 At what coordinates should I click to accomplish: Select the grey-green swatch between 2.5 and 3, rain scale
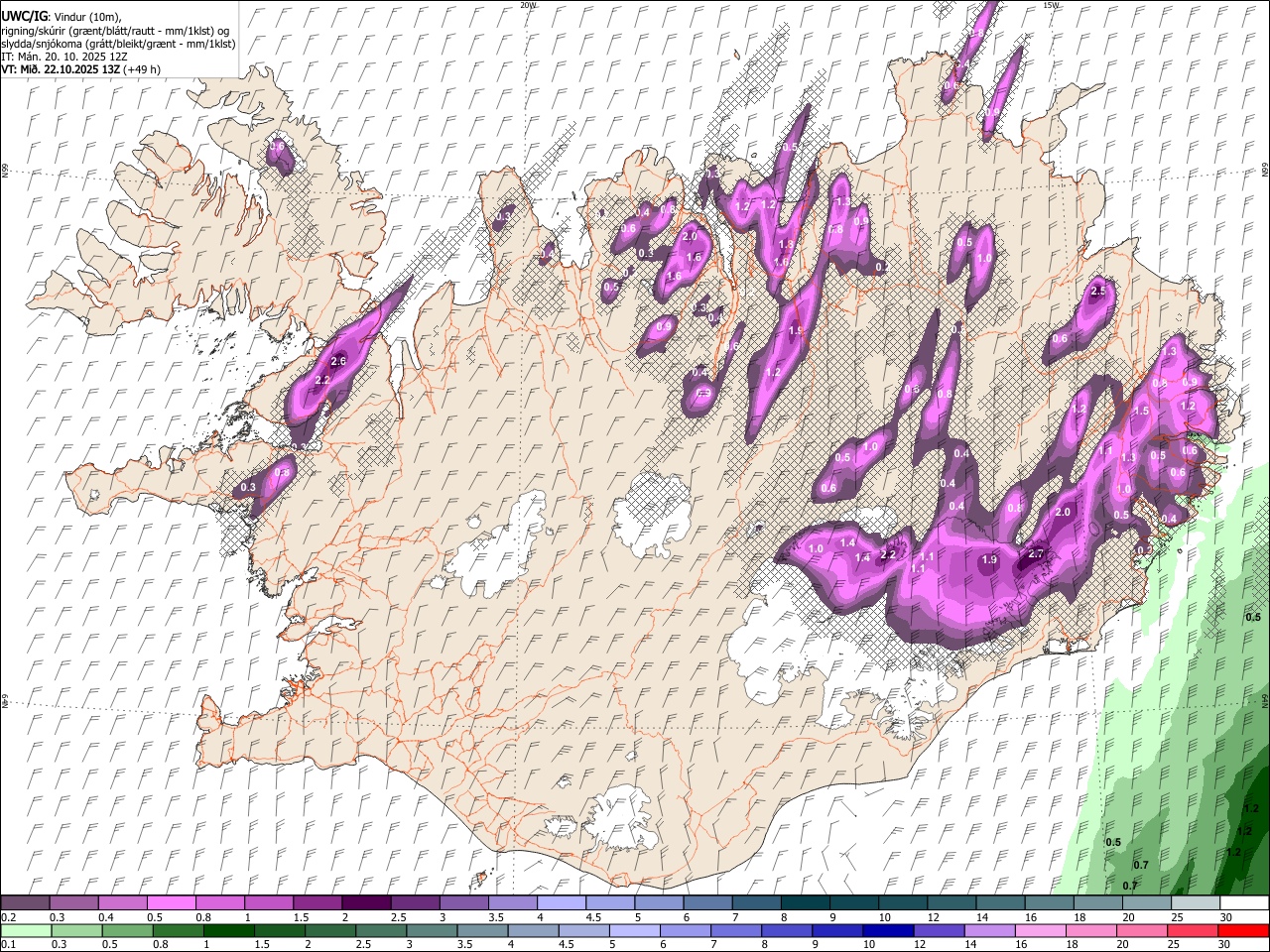tap(381, 930)
